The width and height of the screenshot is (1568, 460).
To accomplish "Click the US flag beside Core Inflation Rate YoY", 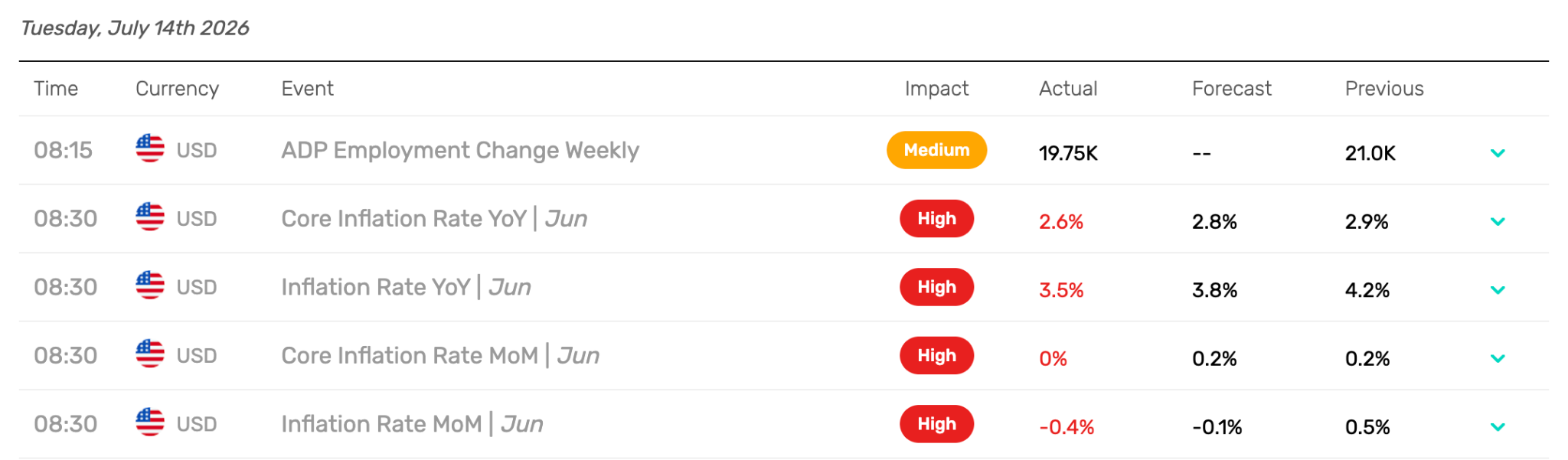I will tap(150, 217).
